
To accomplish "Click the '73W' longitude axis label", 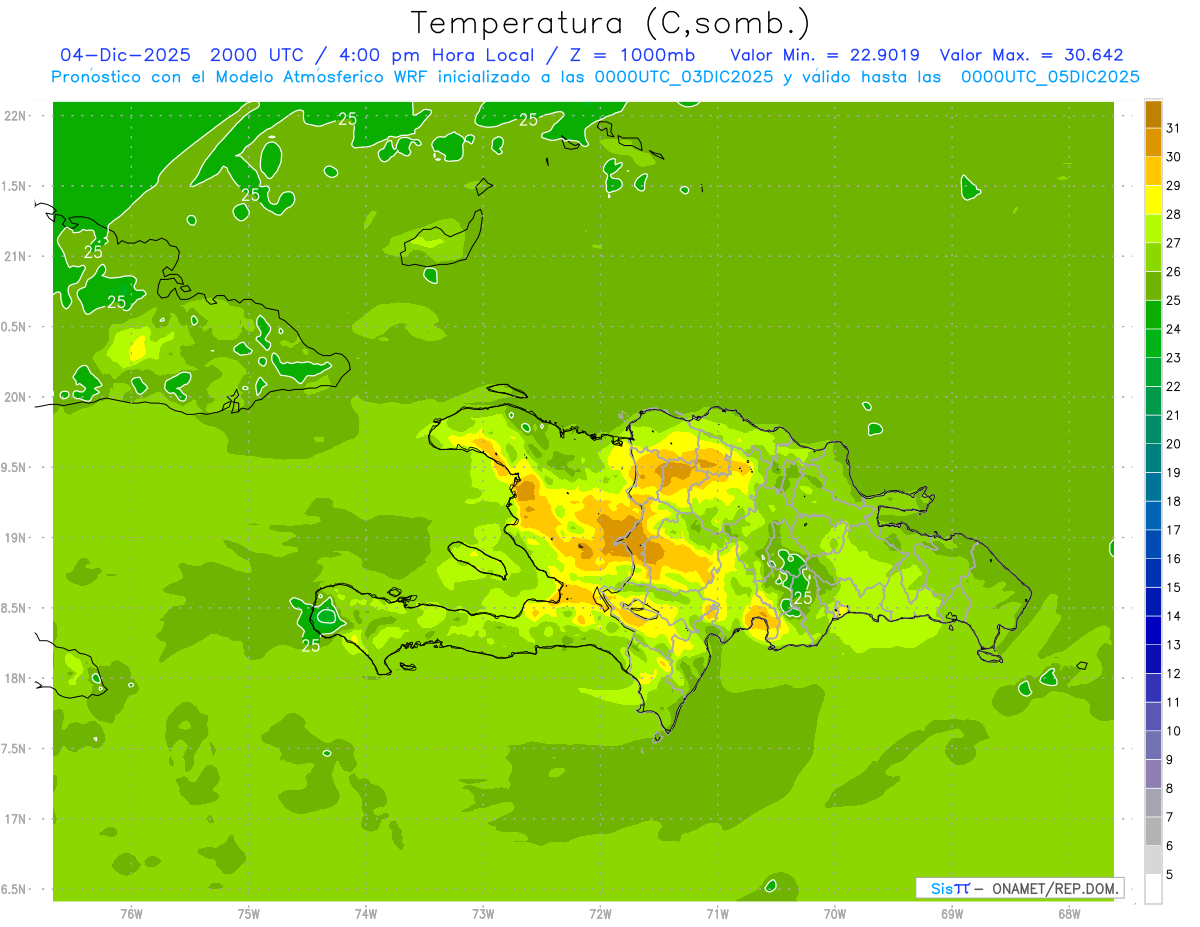I will 483,913.
